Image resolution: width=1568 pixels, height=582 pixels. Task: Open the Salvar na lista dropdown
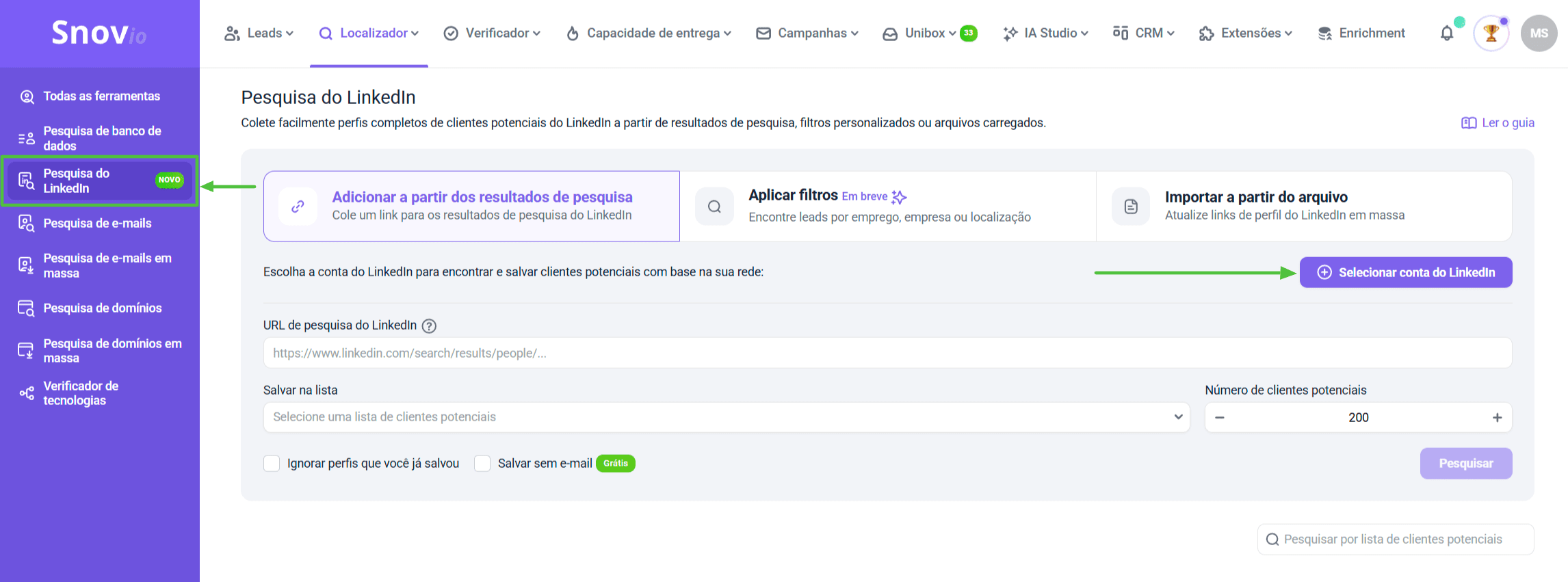pos(726,417)
